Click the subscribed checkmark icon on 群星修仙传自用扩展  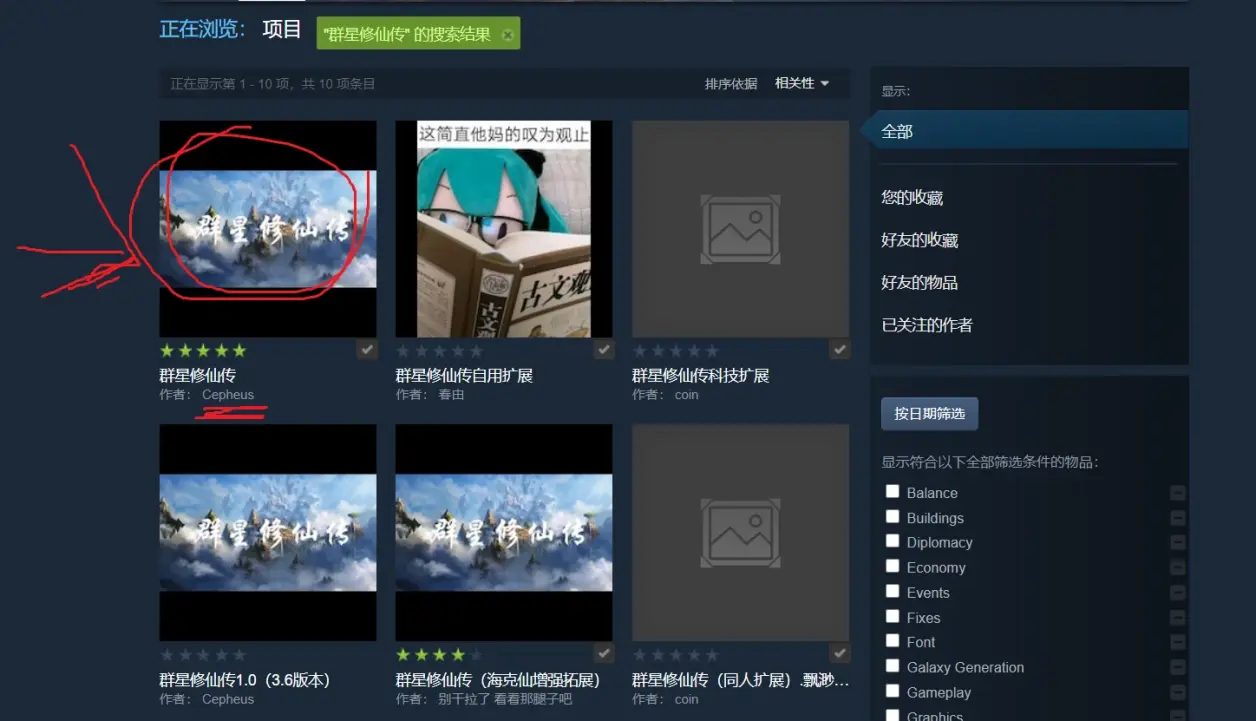coord(603,350)
